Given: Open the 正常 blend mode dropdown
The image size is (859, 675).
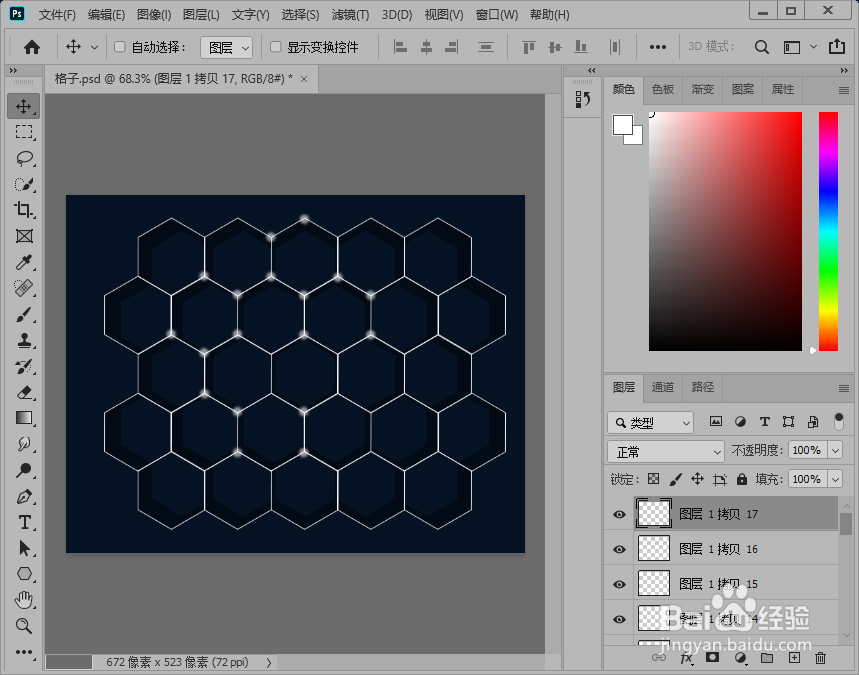Looking at the screenshot, I should point(666,451).
